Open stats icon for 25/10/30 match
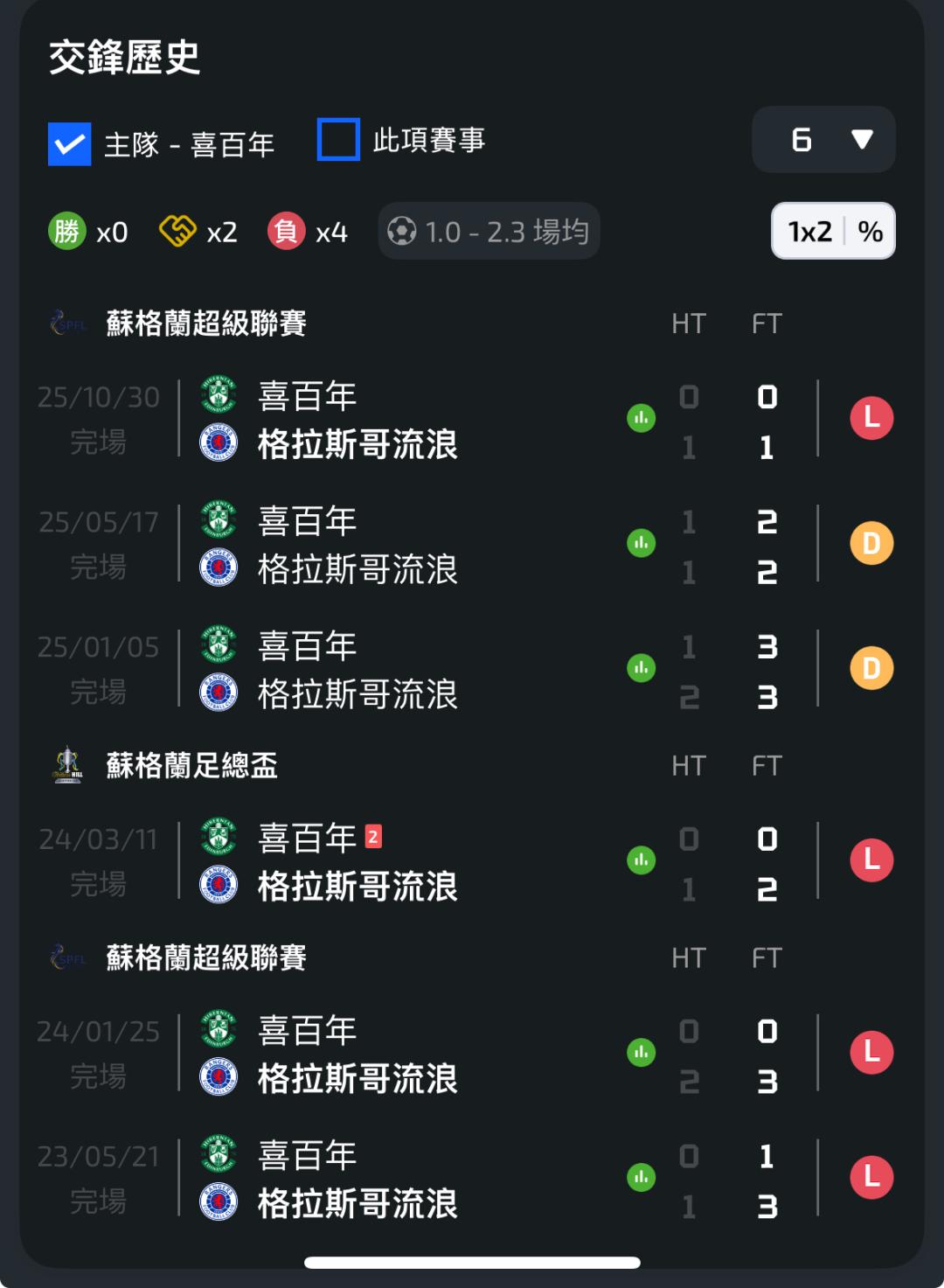 641,418
